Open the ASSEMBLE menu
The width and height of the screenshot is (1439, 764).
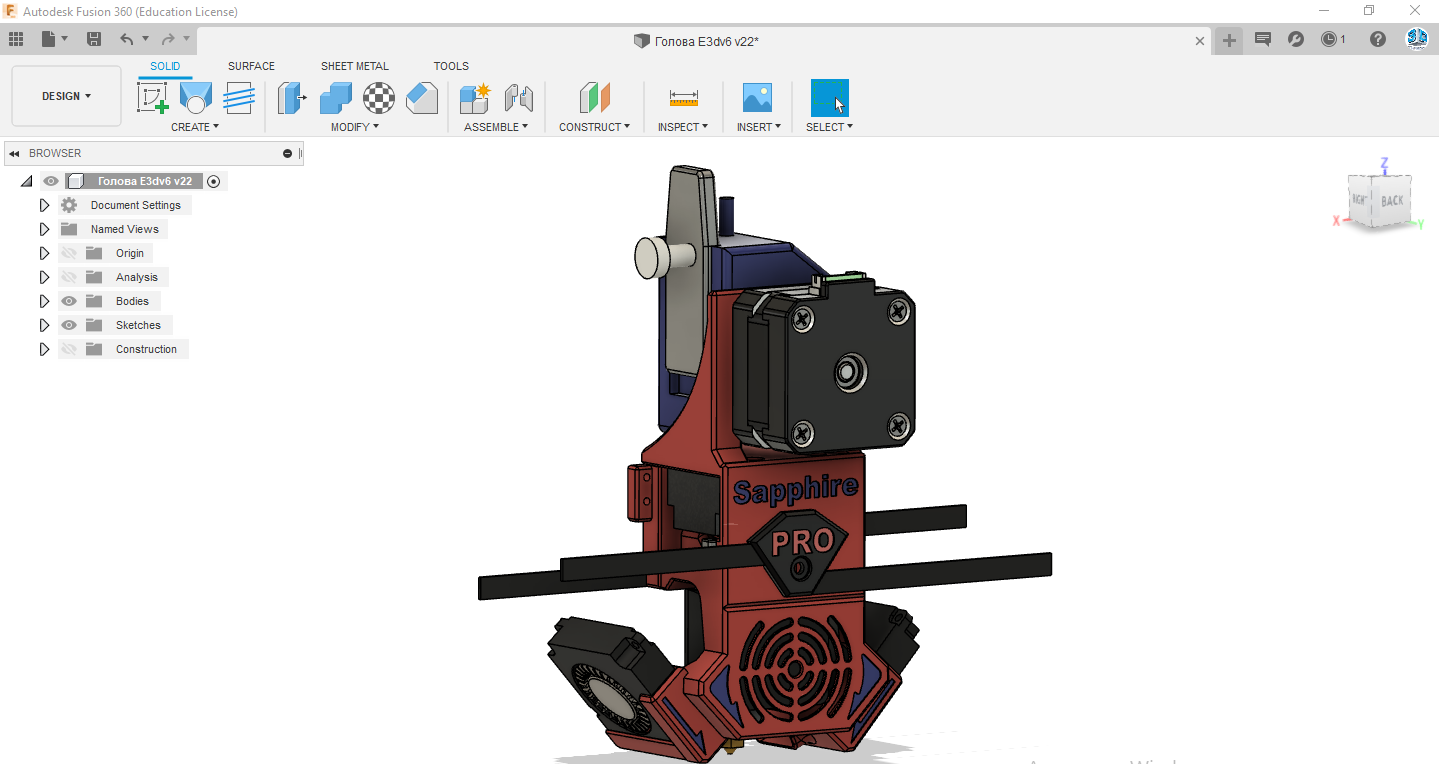[496, 127]
